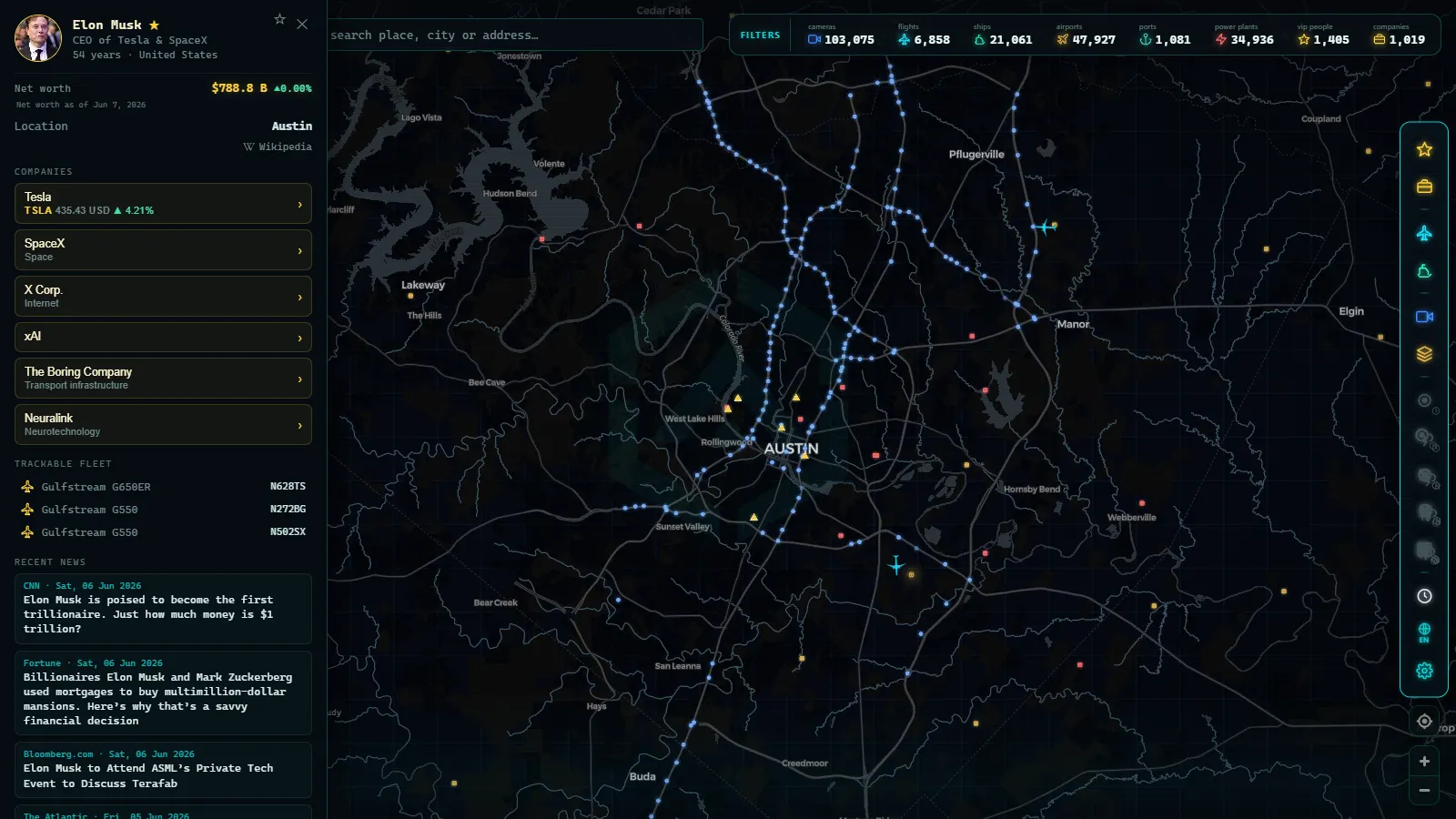Expand the SpaceX company row

click(x=163, y=250)
